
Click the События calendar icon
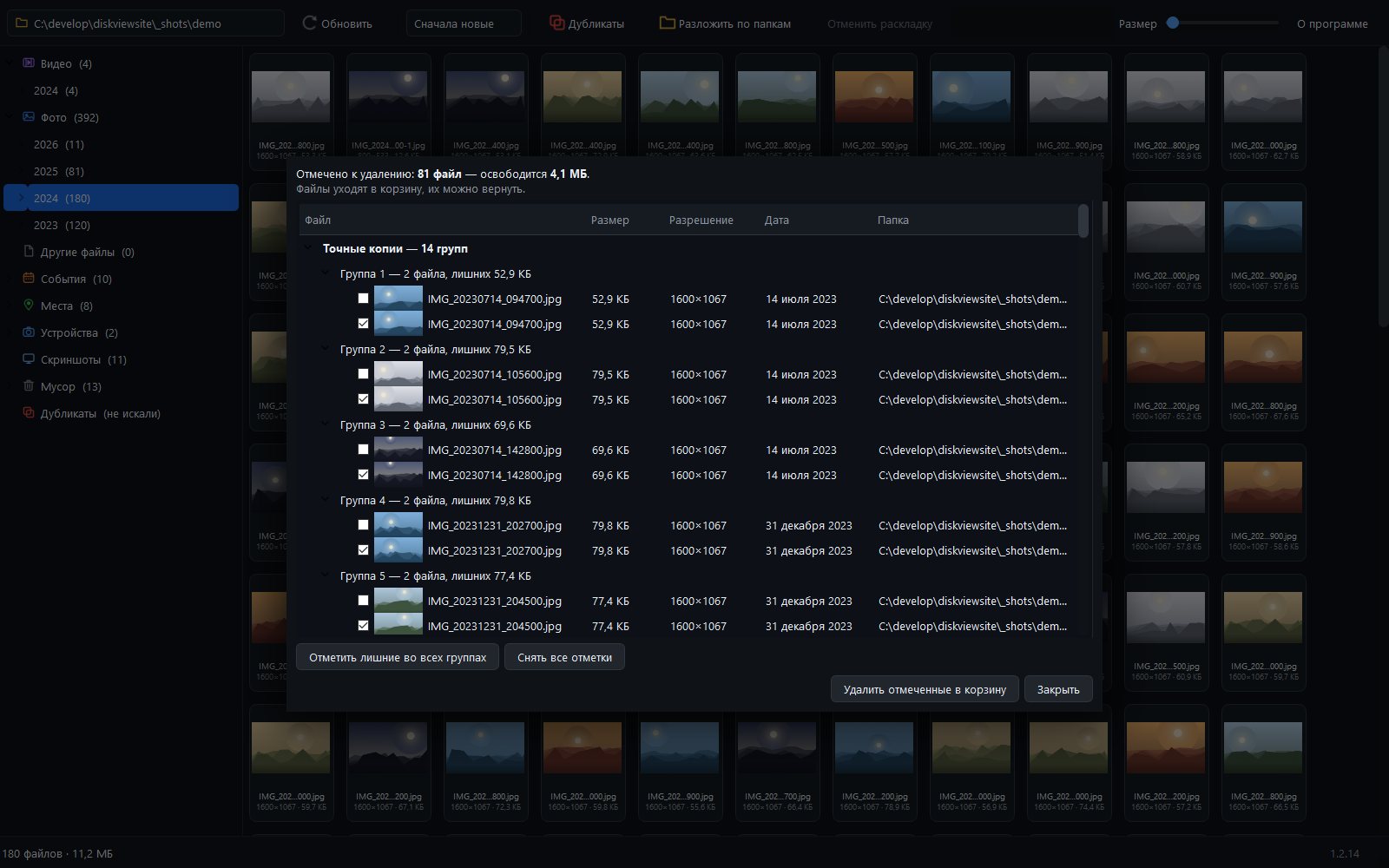(29, 279)
